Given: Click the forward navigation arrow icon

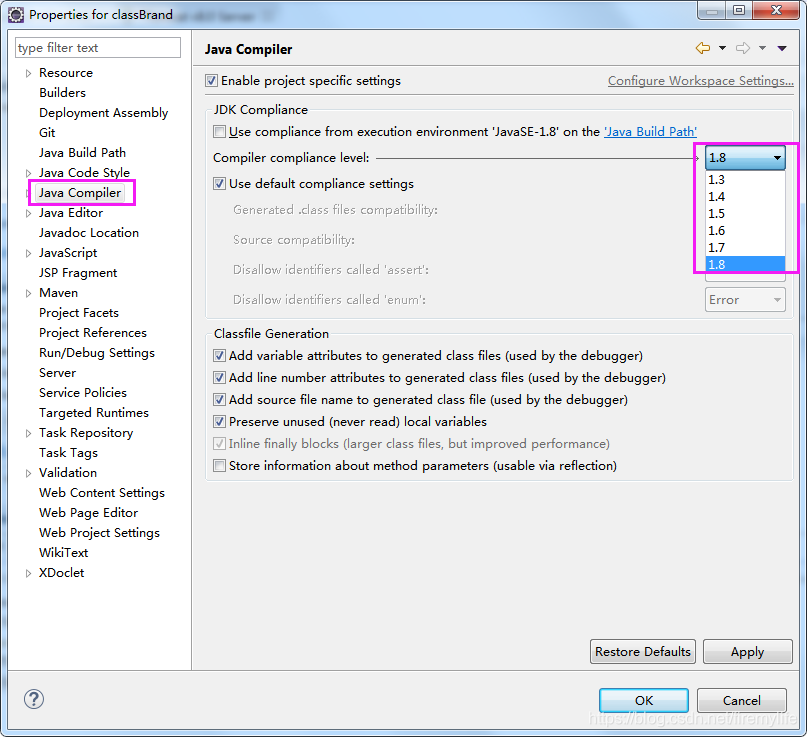Looking at the screenshot, I should pos(743,48).
